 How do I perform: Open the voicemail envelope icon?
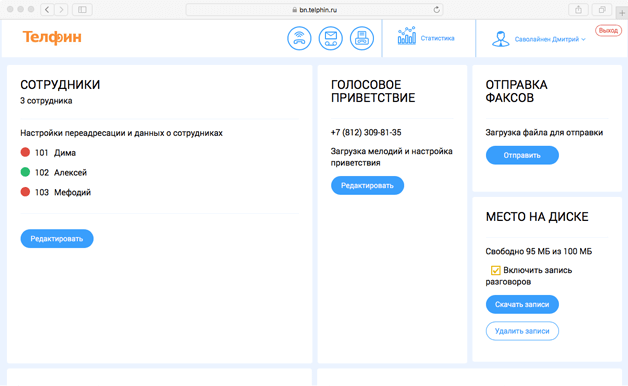click(330, 38)
